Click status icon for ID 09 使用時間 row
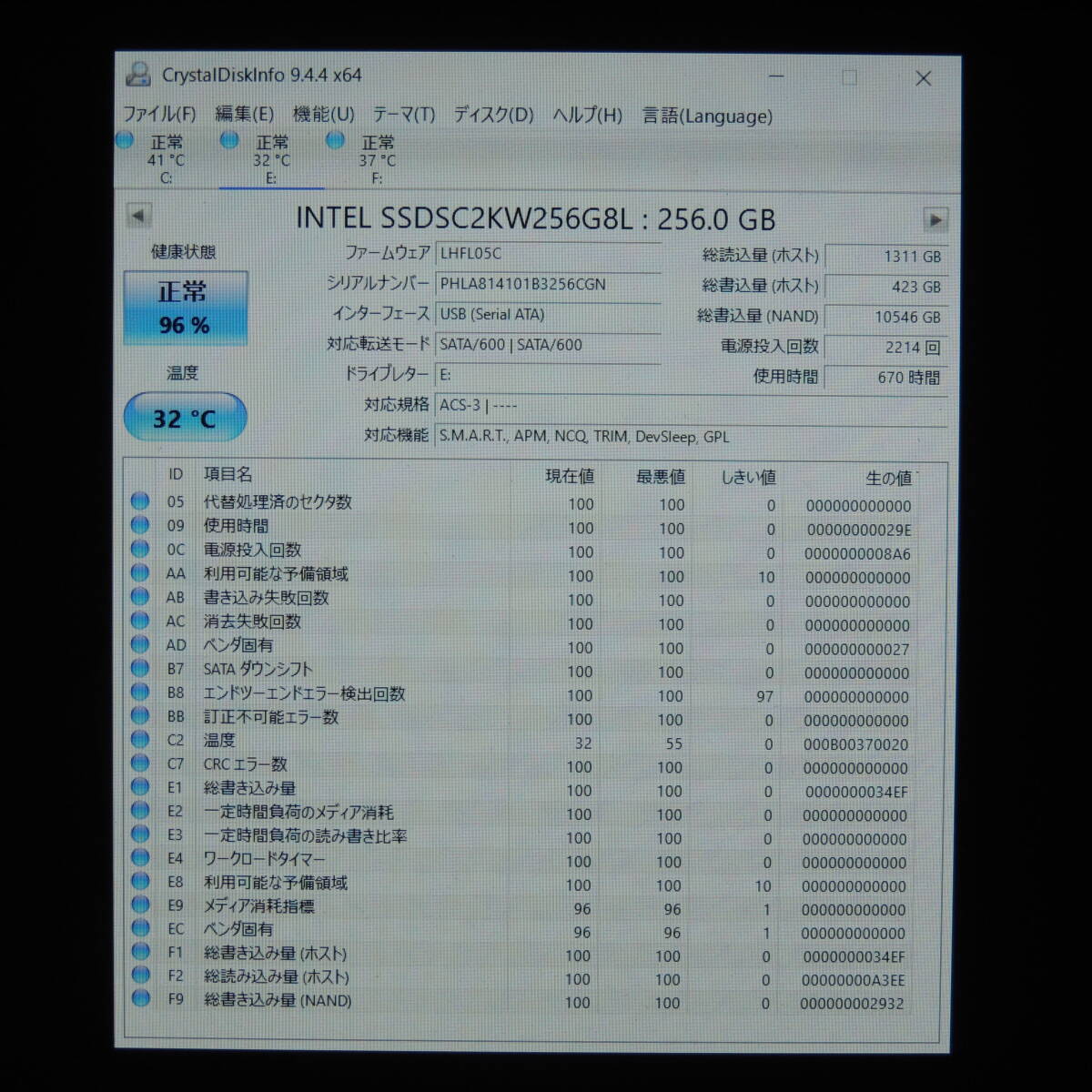 point(139,525)
